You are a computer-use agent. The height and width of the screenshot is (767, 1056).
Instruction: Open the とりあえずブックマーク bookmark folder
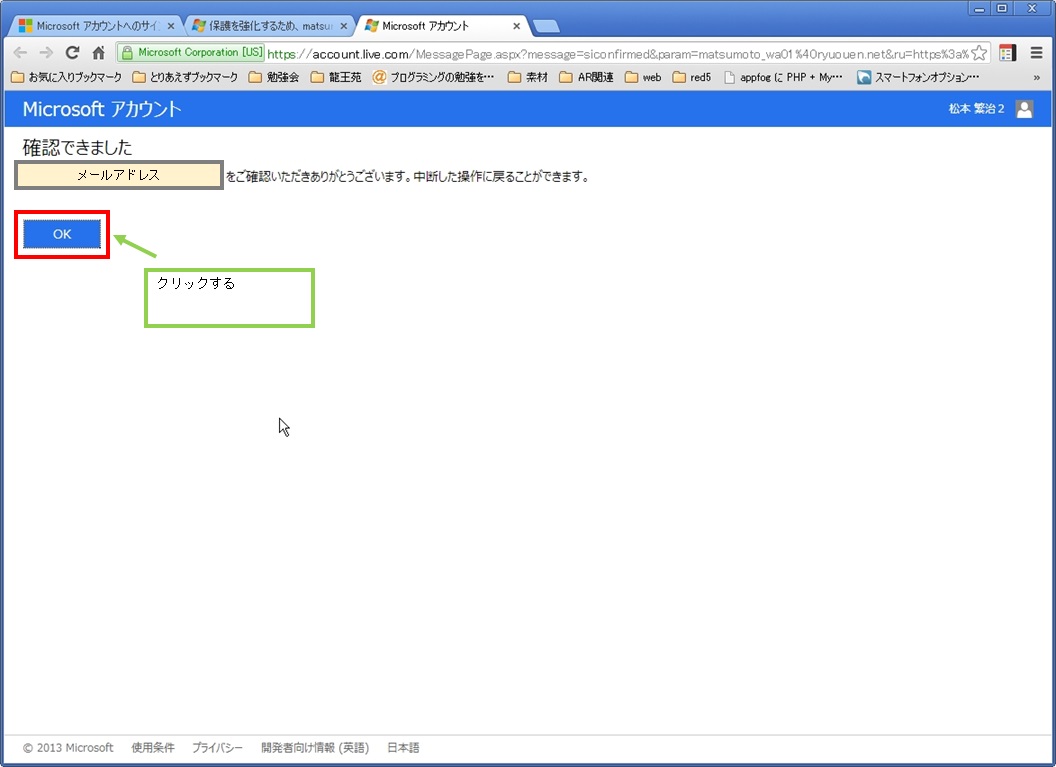point(185,77)
